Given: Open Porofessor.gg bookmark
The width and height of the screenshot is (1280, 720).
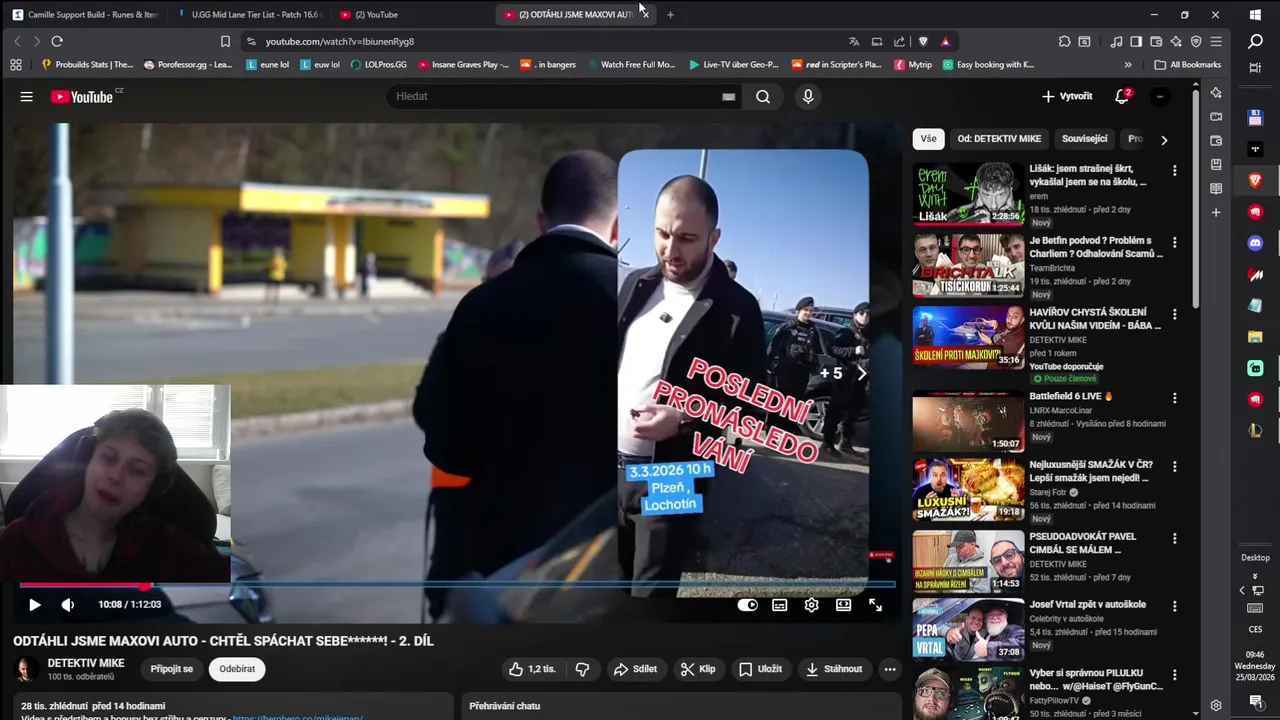Looking at the screenshot, I should [188, 65].
